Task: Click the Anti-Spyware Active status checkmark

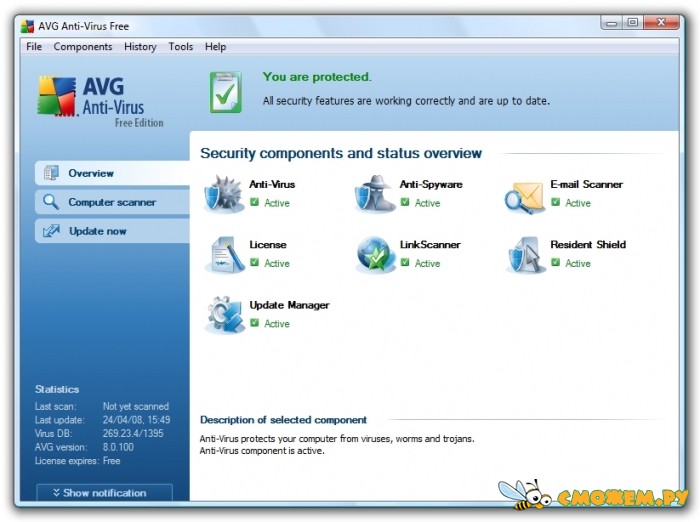Action: click(x=405, y=202)
